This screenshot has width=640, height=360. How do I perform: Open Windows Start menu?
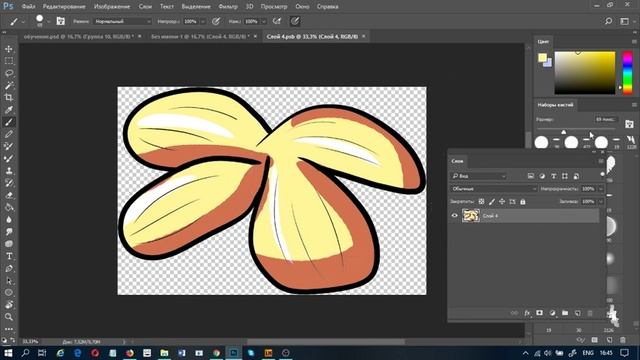pyautogui.click(x=8, y=353)
